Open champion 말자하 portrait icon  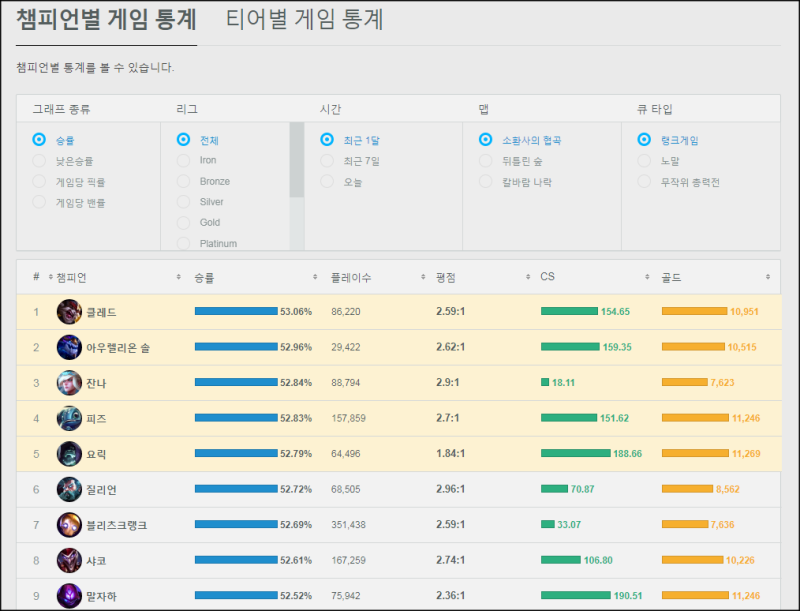pyautogui.click(x=69, y=596)
